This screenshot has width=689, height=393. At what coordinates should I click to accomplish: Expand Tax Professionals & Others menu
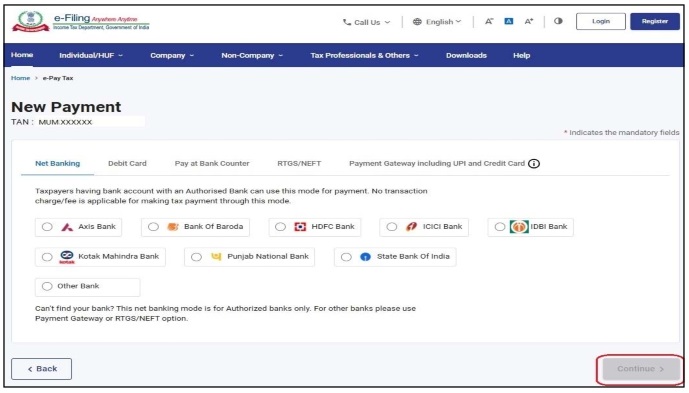364,55
